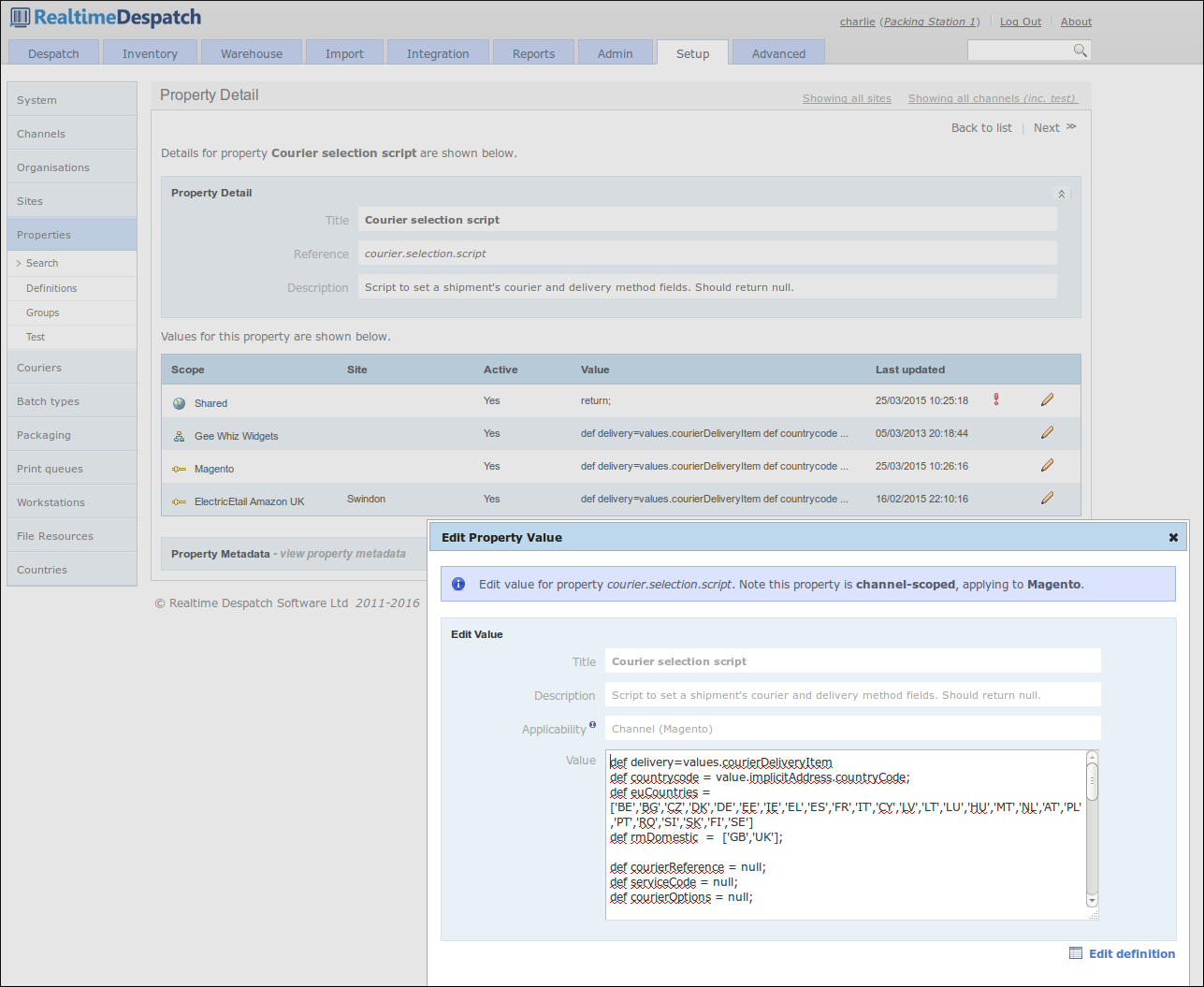Click the Next double-arrow icon
Viewport: 1204px width, 987px height.
pyautogui.click(x=1071, y=127)
